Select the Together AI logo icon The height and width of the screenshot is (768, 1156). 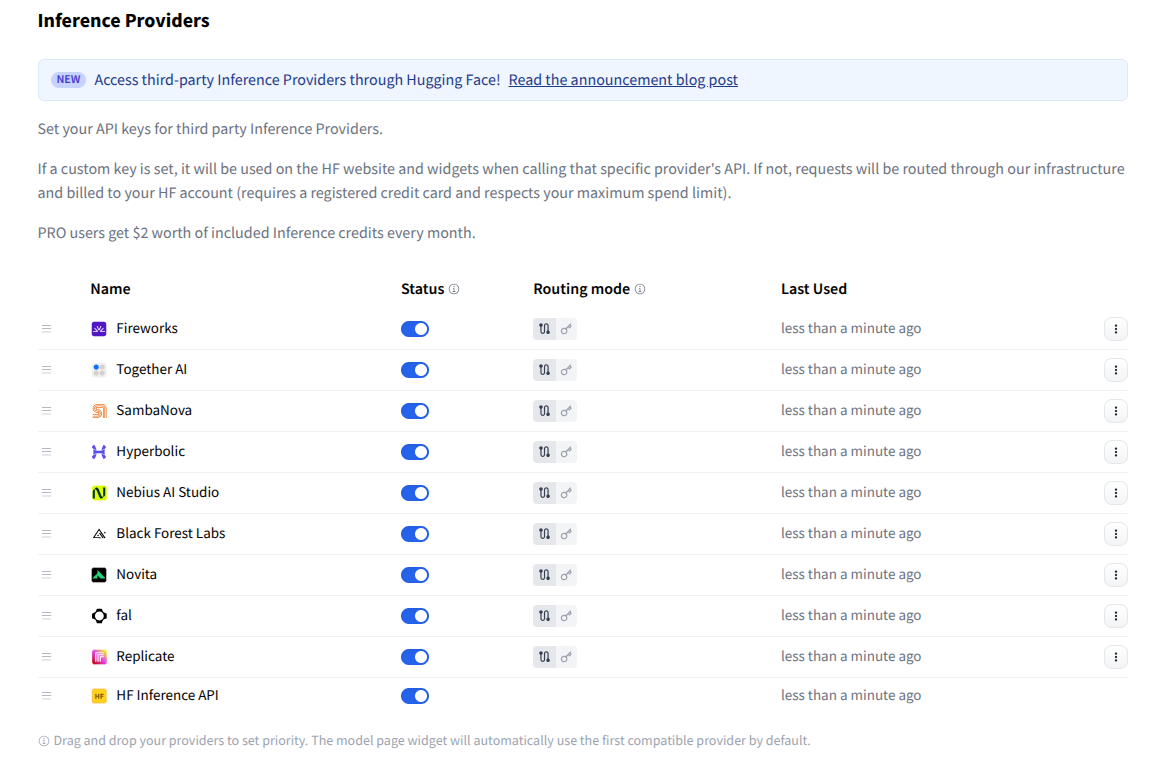click(x=99, y=369)
